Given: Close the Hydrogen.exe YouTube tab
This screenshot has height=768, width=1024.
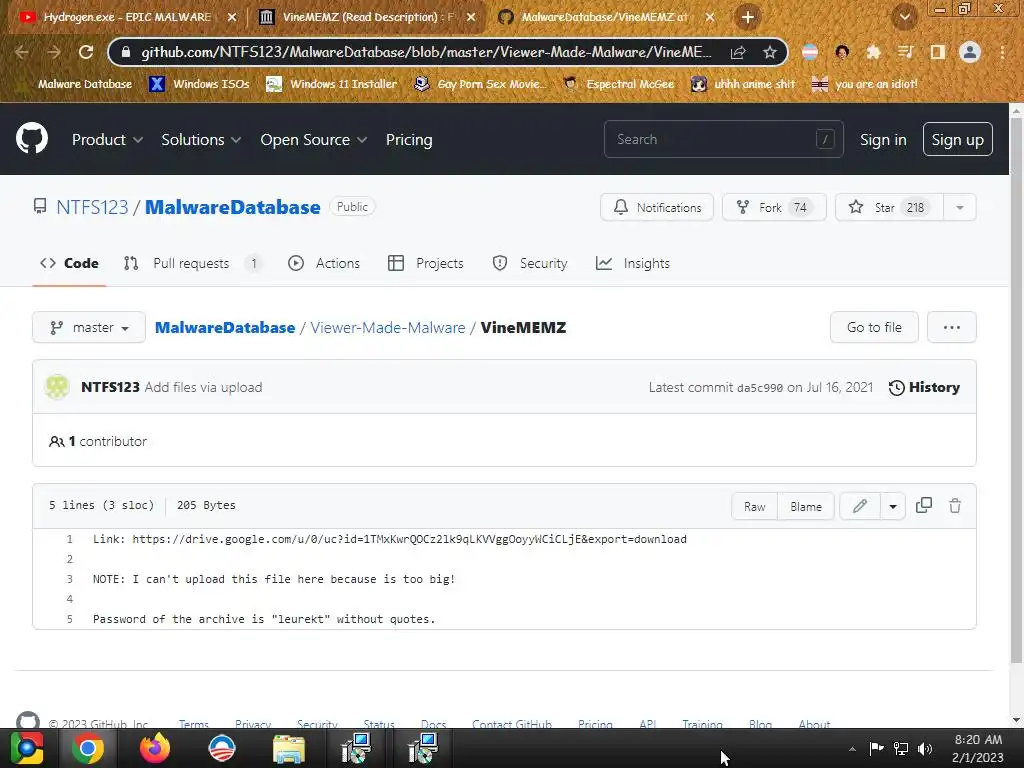Looking at the screenshot, I should pyautogui.click(x=232, y=17).
